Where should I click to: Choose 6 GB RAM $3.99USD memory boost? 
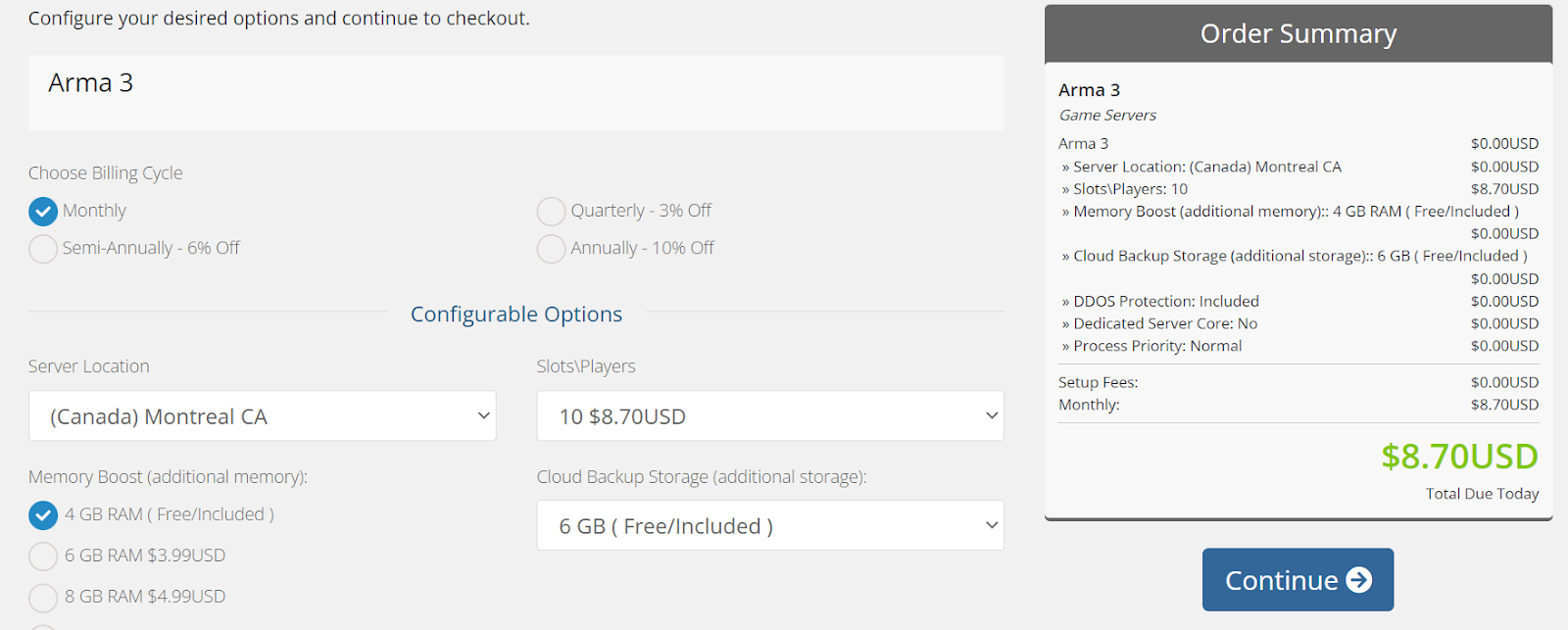pos(43,557)
